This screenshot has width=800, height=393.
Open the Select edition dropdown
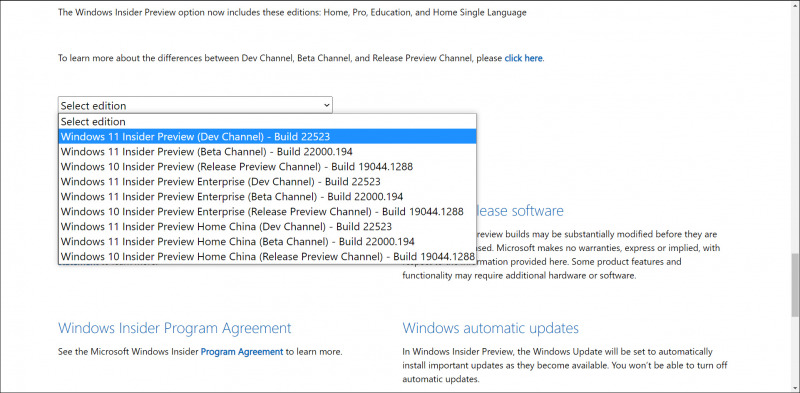pos(195,105)
